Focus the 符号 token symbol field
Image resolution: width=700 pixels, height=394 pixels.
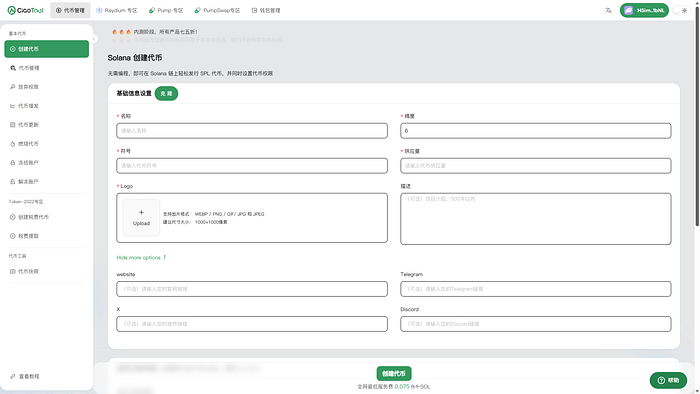point(252,166)
